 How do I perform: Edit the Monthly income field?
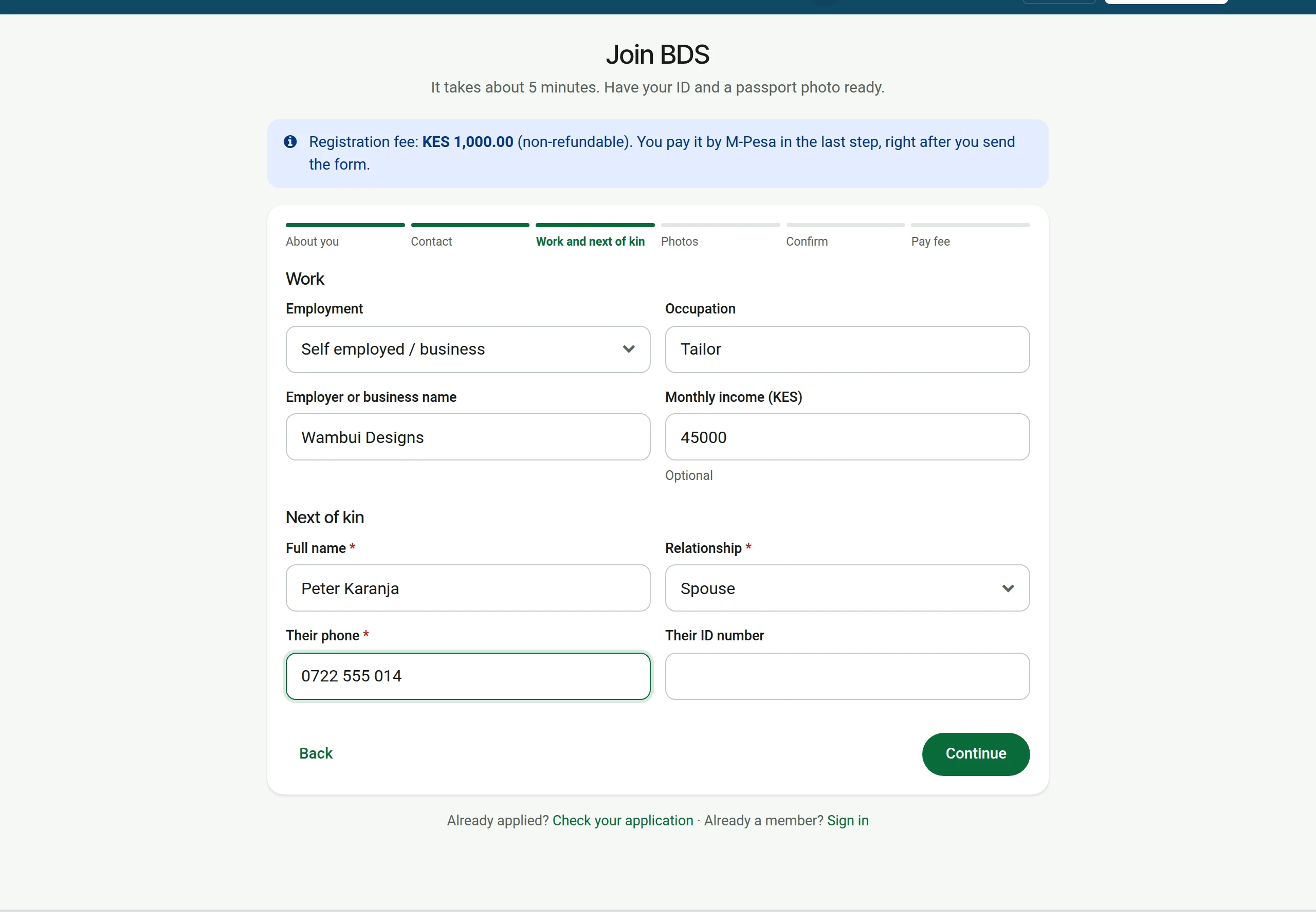click(x=847, y=437)
